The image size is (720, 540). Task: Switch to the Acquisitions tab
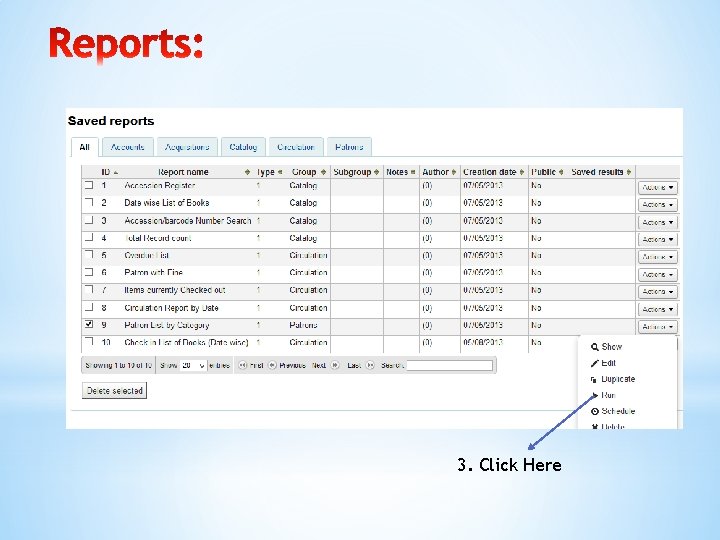[x=187, y=147]
